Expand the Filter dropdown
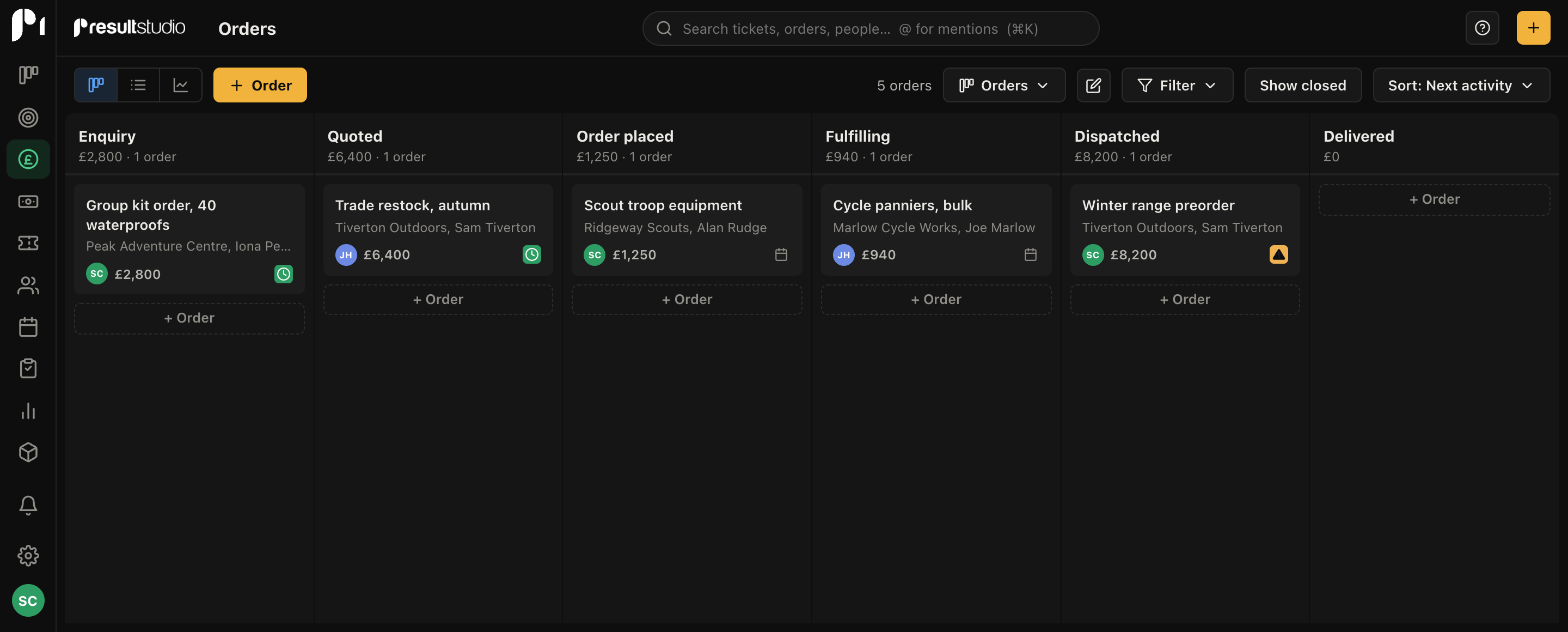The width and height of the screenshot is (1568, 632). pos(1177,85)
